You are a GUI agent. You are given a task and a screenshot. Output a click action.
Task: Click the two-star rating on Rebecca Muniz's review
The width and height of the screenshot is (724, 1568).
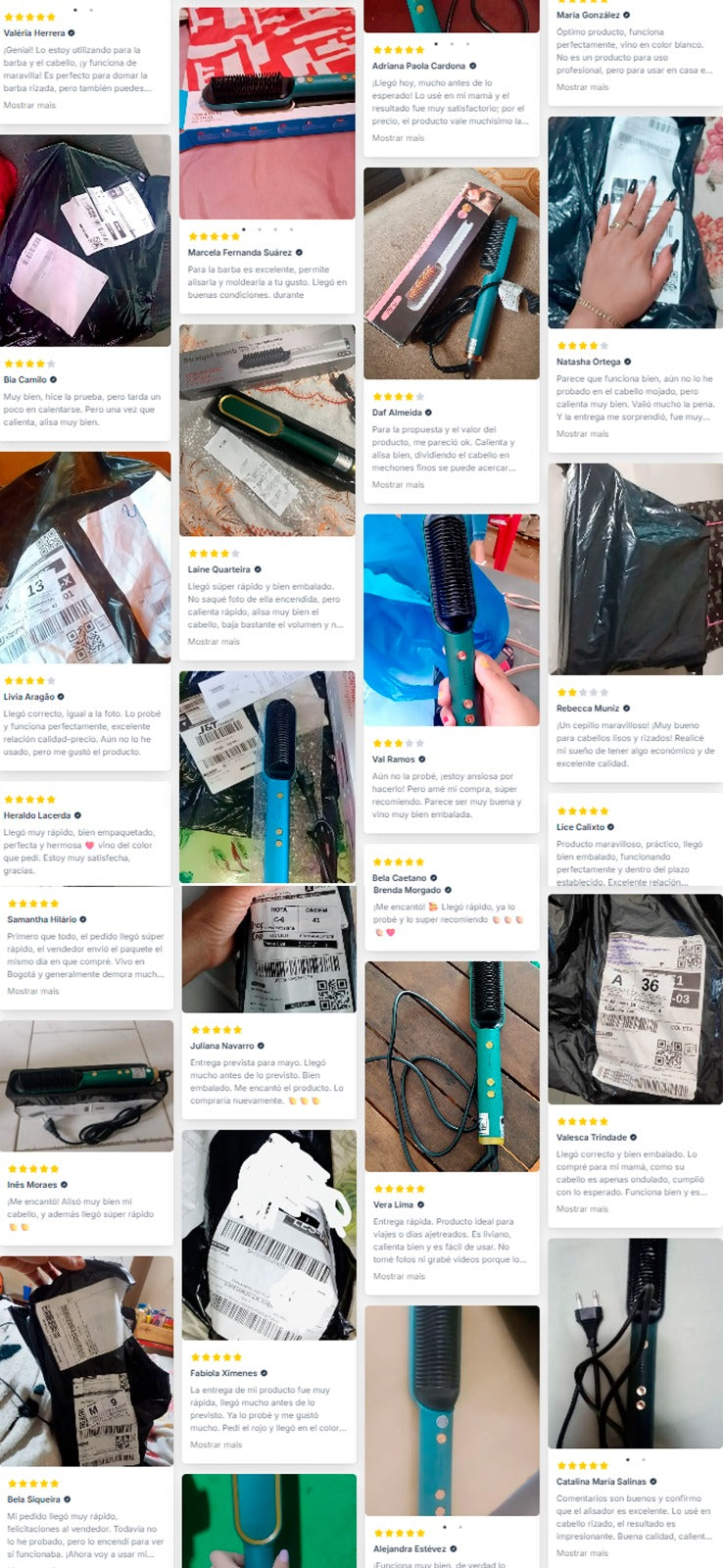582,692
